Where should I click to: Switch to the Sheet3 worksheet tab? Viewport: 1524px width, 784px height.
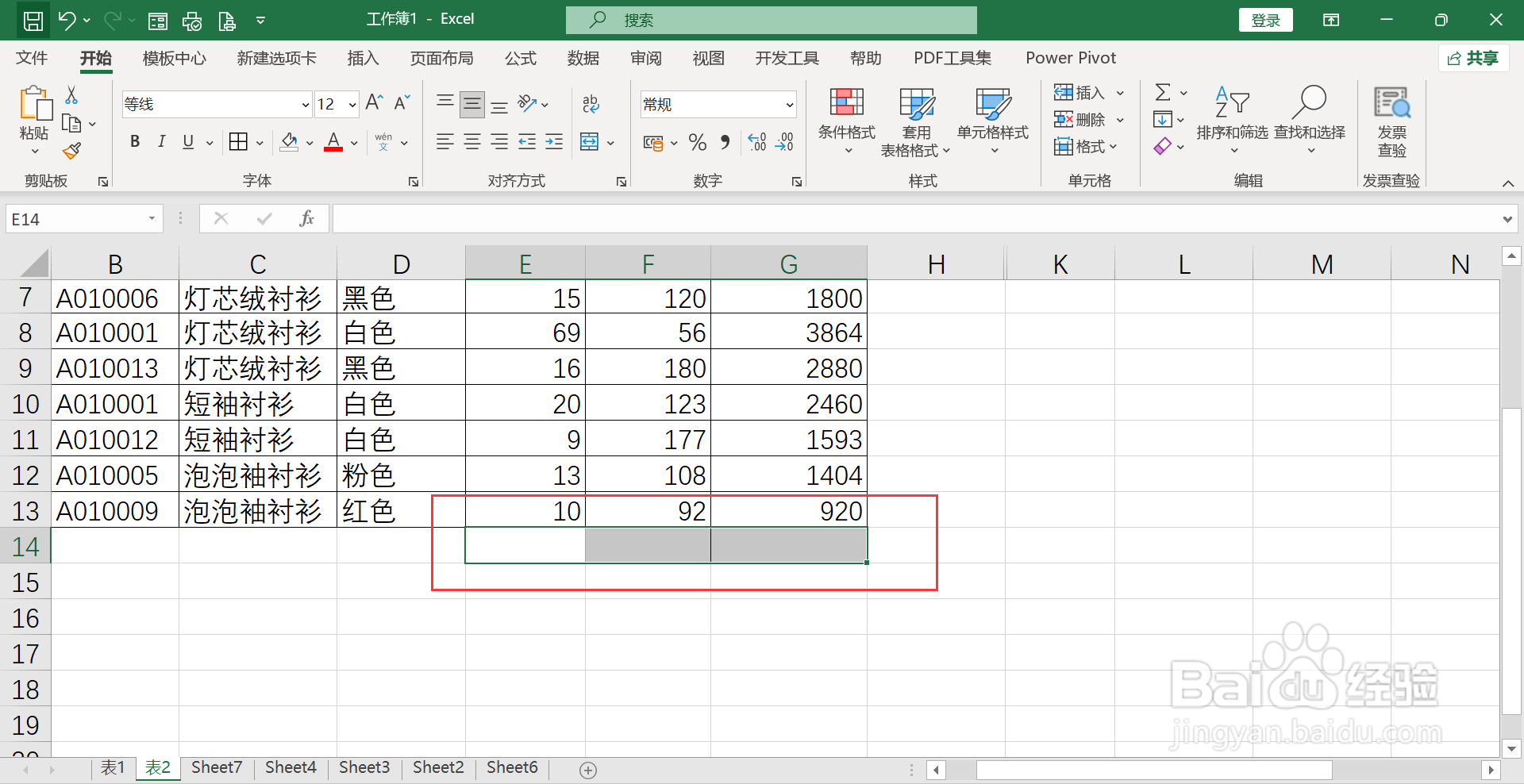pos(364,767)
